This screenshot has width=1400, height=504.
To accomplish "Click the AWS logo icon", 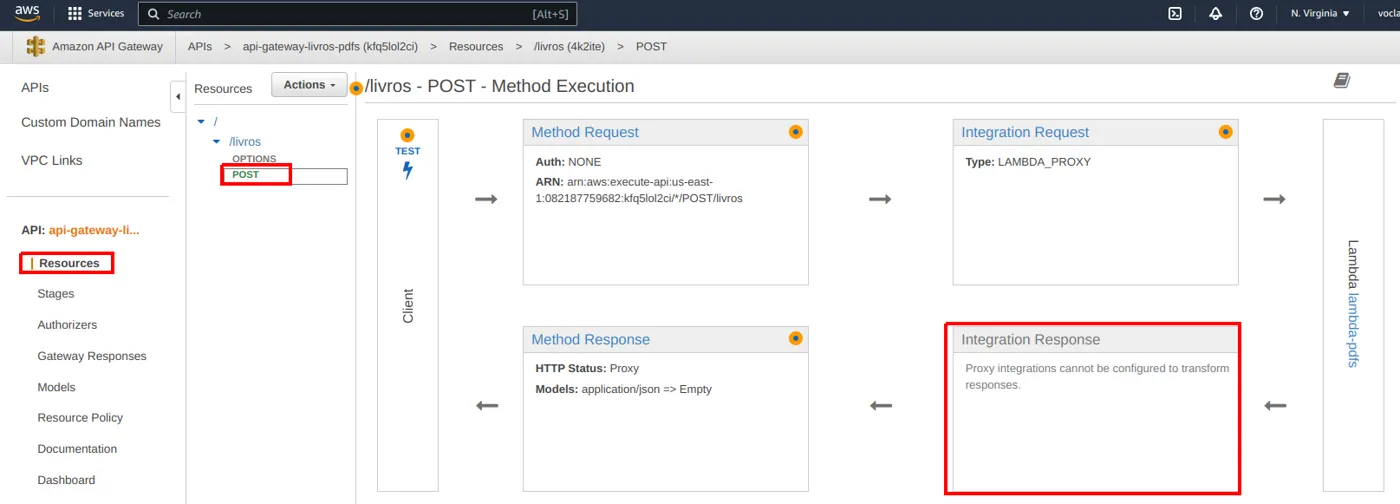I will click(27, 13).
